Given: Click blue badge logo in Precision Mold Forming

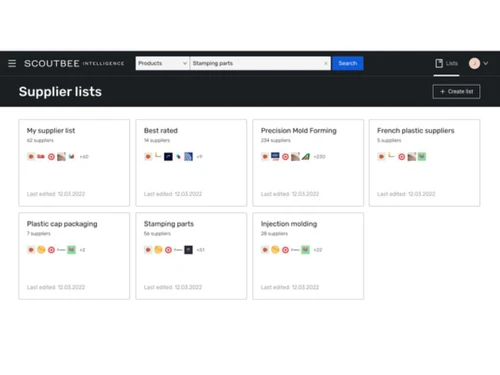Looking at the screenshot, I should 275,156.
